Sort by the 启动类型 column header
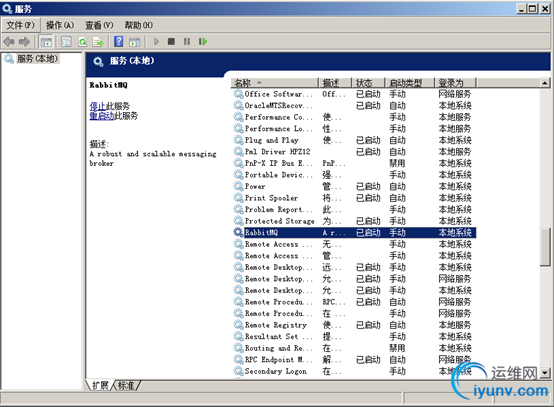This screenshot has width=554, height=407. coord(409,83)
